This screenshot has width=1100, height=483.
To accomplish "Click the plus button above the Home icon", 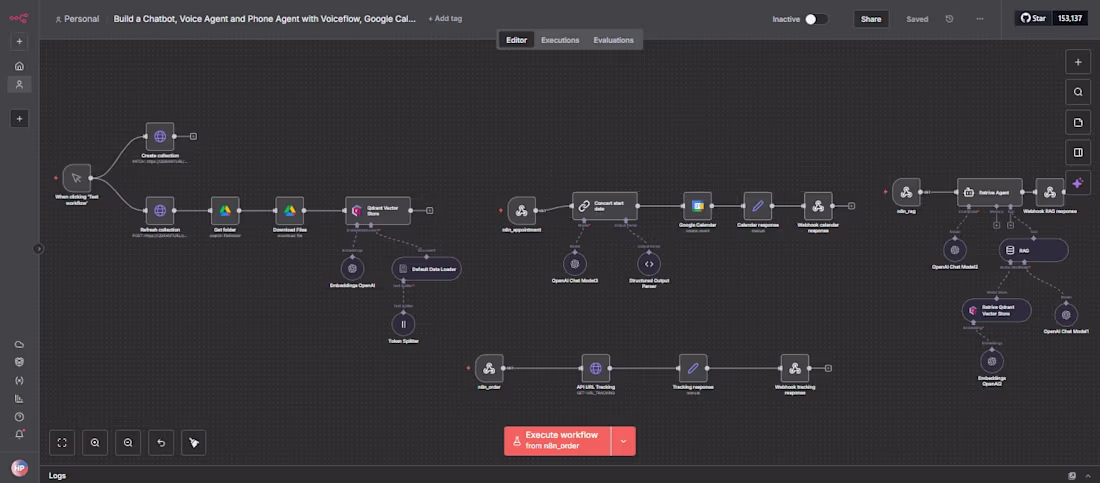I will [x=19, y=41].
